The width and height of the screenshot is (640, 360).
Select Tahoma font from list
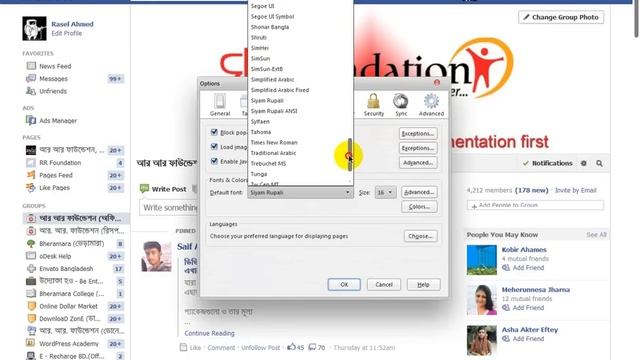click(x=261, y=132)
